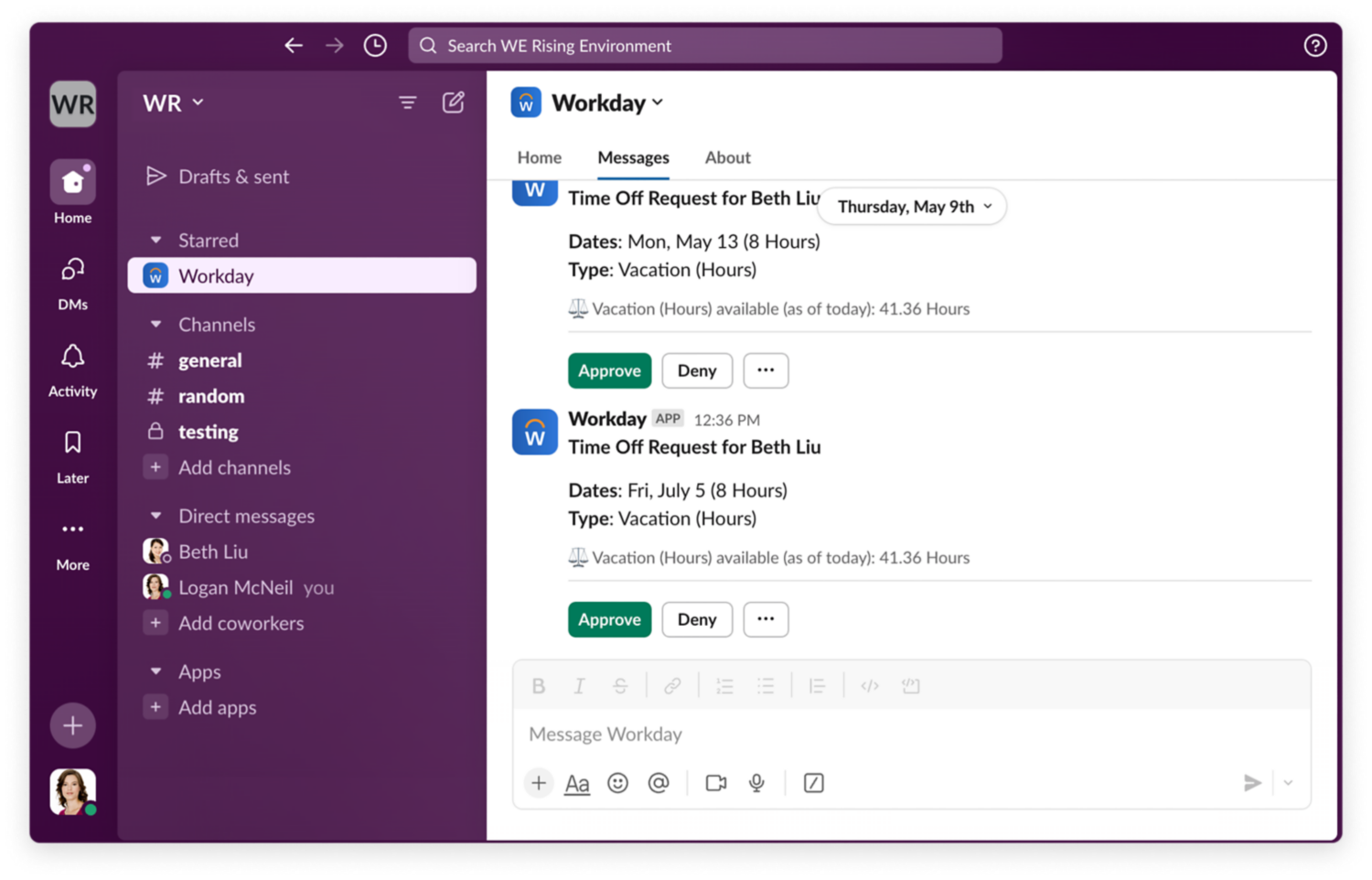Toggle strikethrough formatting in composer
This screenshot has width=1372, height=880.
tap(620, 686)
